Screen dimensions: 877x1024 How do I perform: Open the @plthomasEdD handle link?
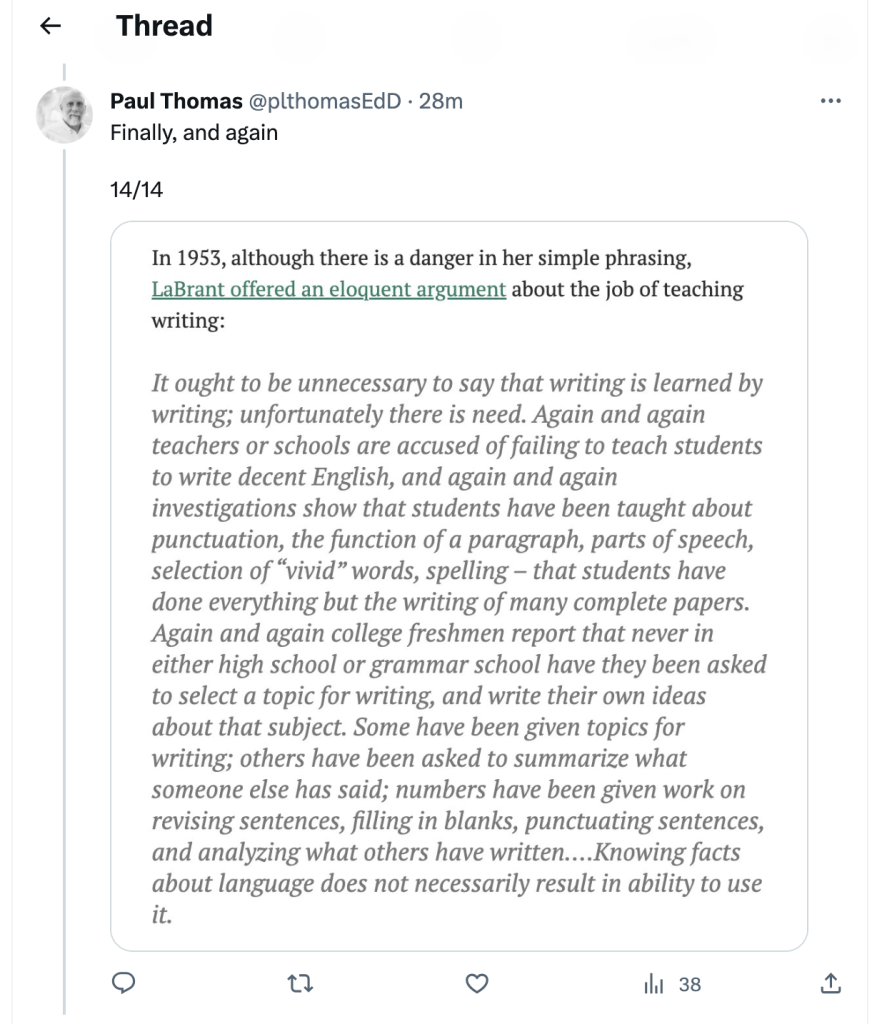pos(325,101)
